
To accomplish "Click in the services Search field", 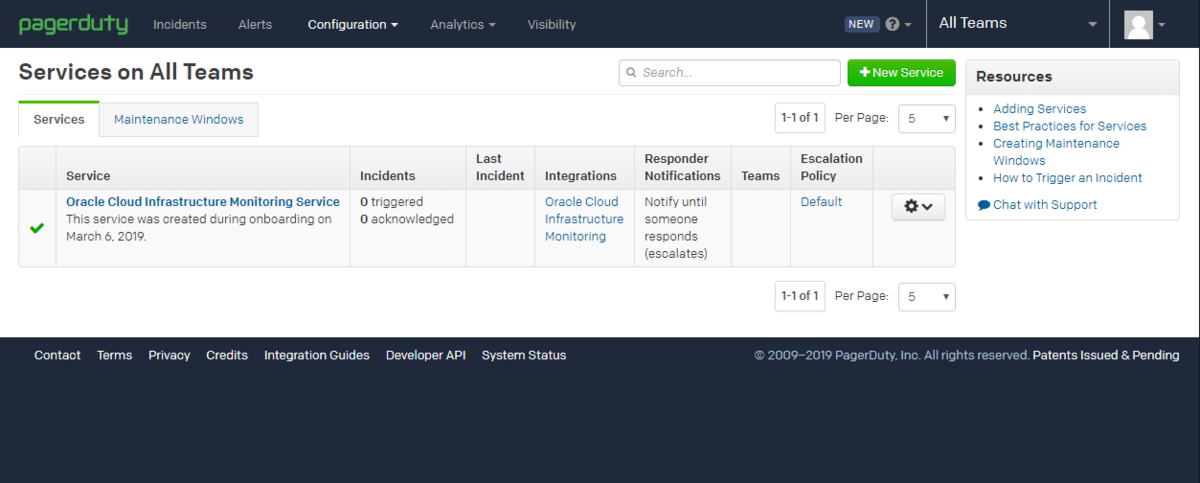I will 730,73.
